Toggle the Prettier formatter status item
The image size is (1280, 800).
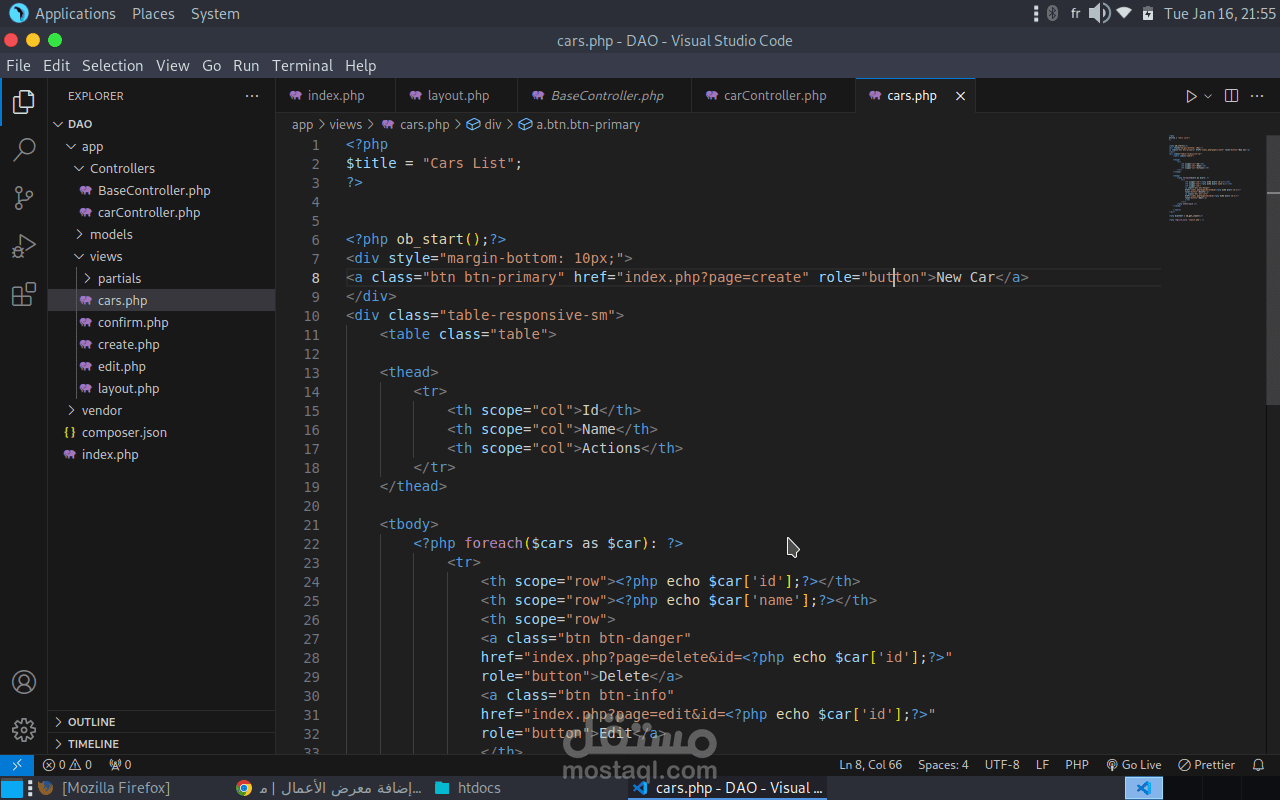tap(1206, 765)
